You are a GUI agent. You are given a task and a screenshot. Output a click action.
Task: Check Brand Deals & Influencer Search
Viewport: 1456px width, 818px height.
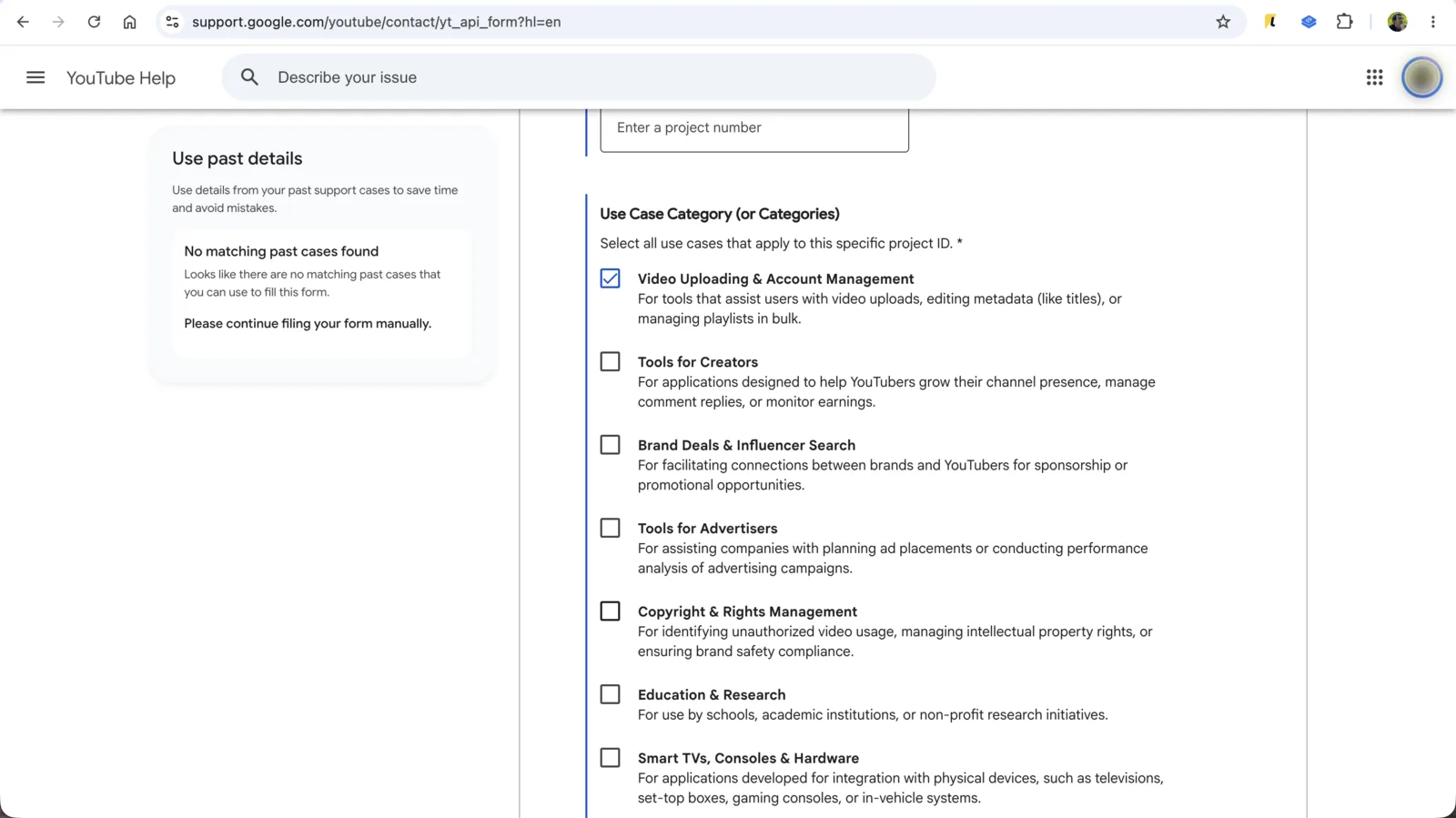click(610, 445)
